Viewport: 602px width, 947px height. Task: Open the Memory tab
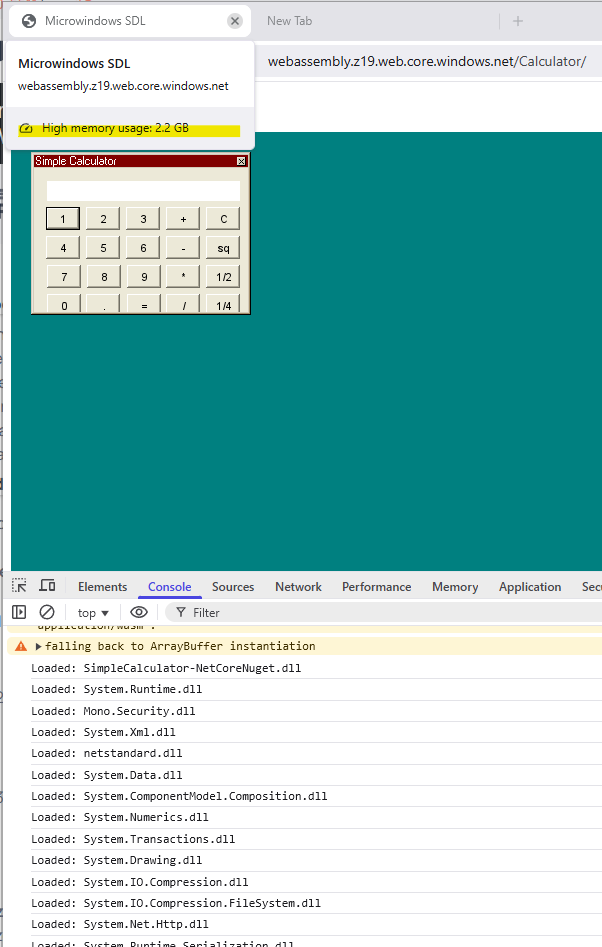pos(455,587)
